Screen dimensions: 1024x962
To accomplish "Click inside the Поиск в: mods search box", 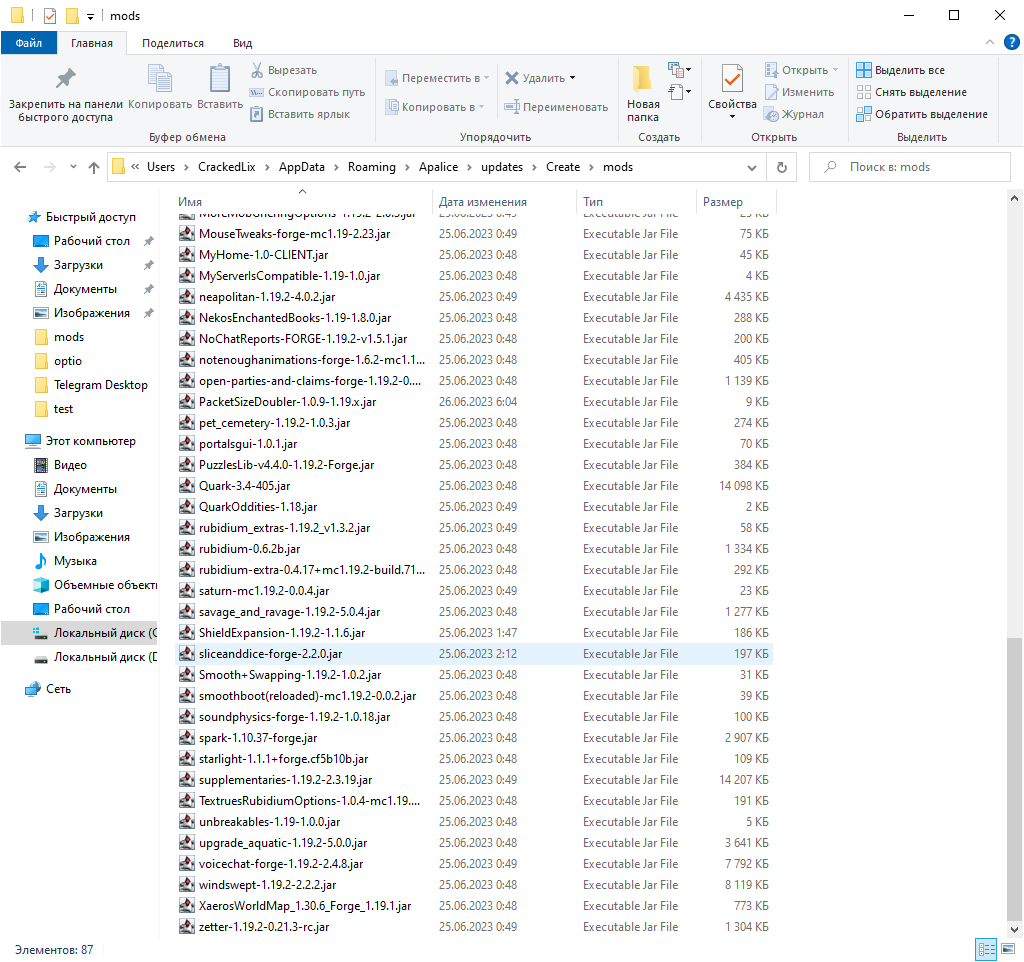I will (910, 166).
